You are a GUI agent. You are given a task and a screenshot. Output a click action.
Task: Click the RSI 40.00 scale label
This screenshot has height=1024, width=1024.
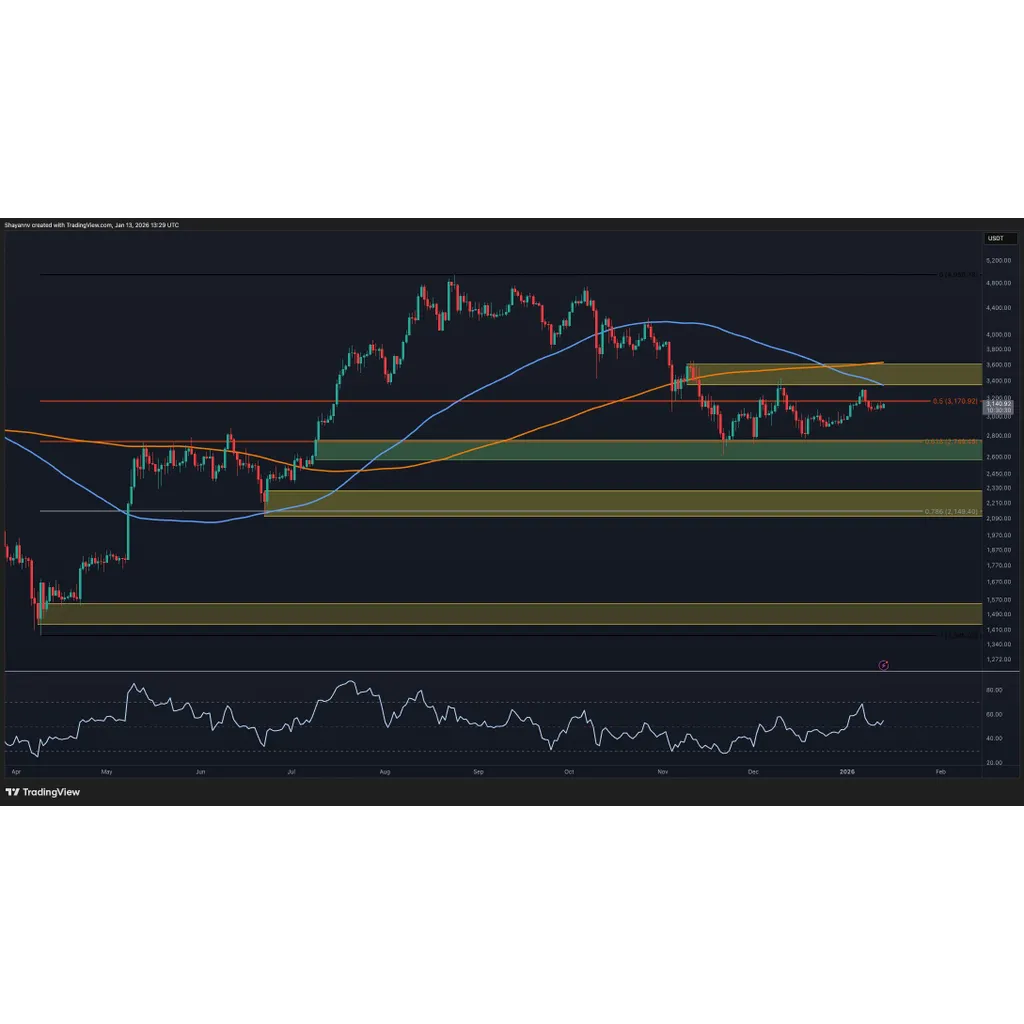[x=994, y=739]
